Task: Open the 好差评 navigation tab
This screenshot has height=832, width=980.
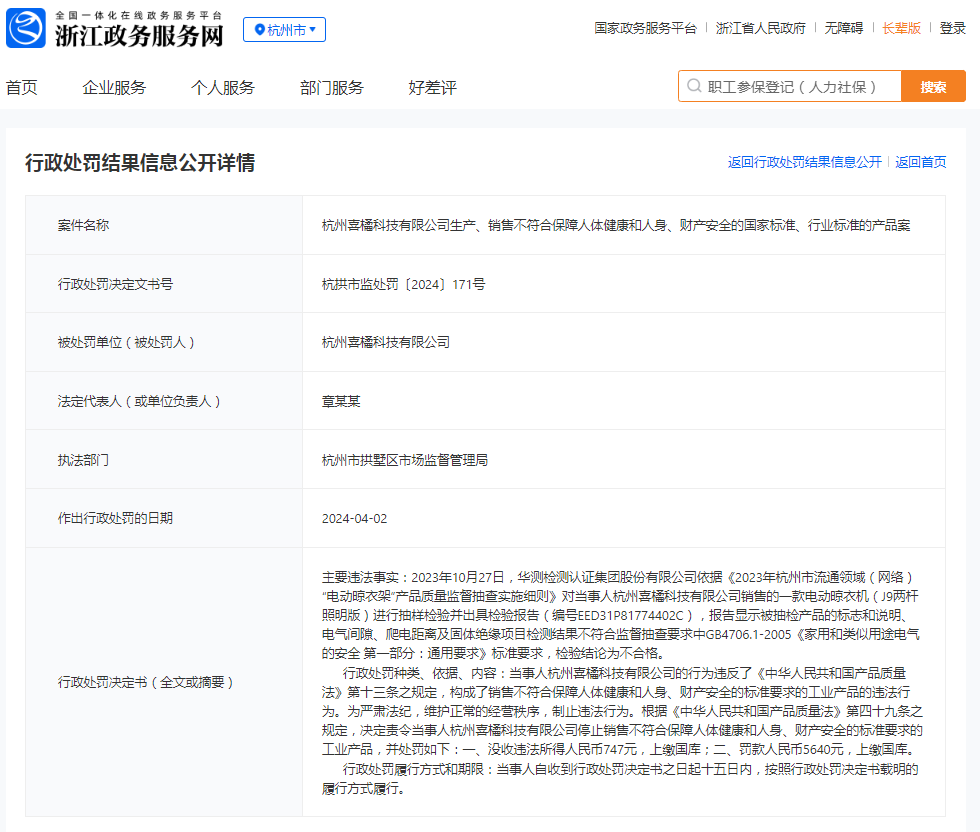Action: [x=432, y=88]
